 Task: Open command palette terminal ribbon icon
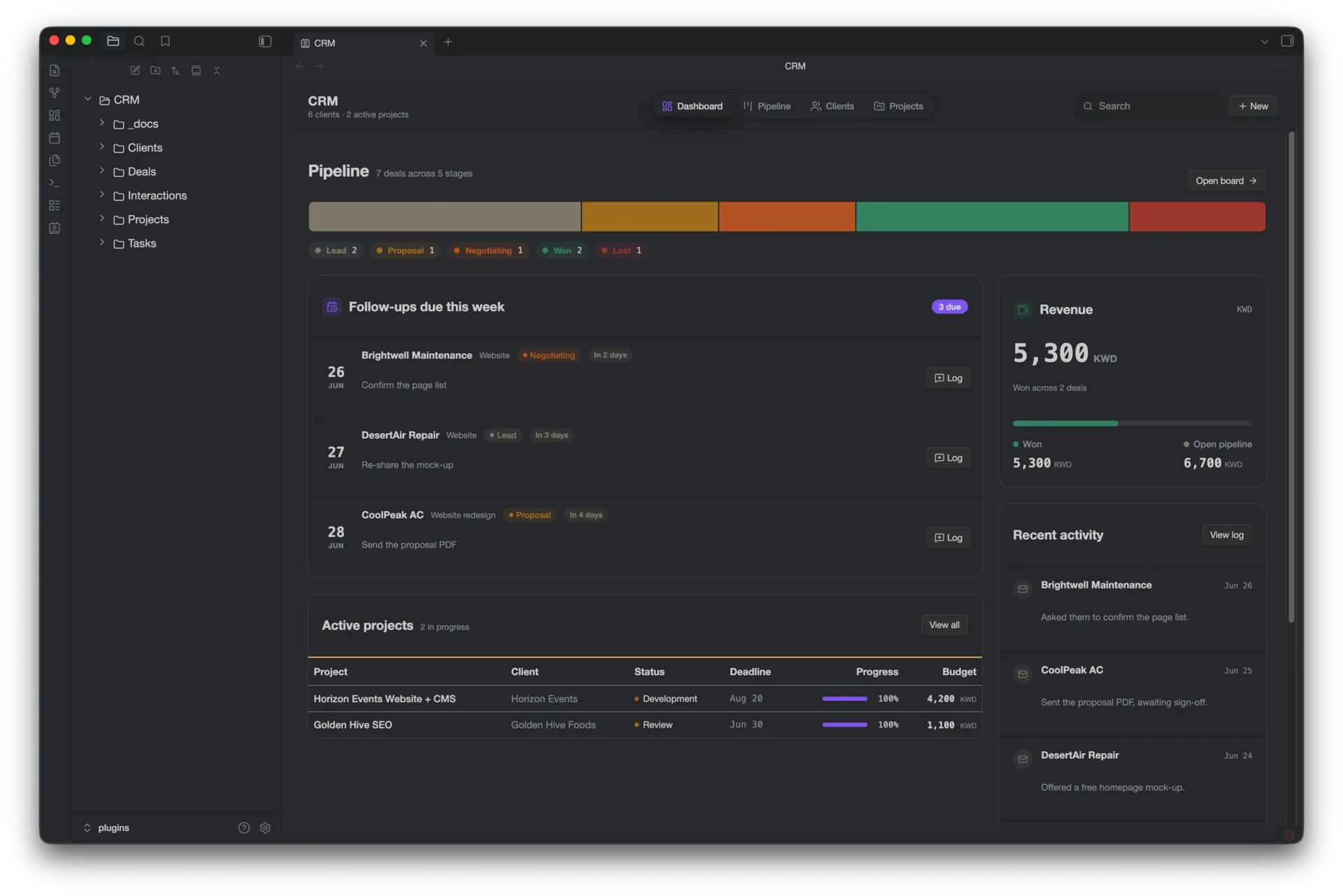click(x=55, y=183)
